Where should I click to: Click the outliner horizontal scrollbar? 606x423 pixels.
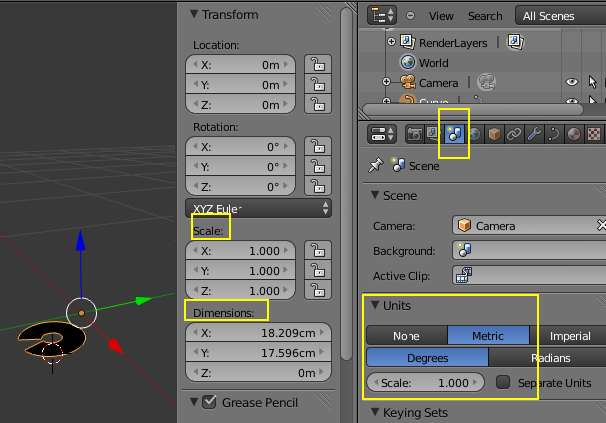point(472,109)
